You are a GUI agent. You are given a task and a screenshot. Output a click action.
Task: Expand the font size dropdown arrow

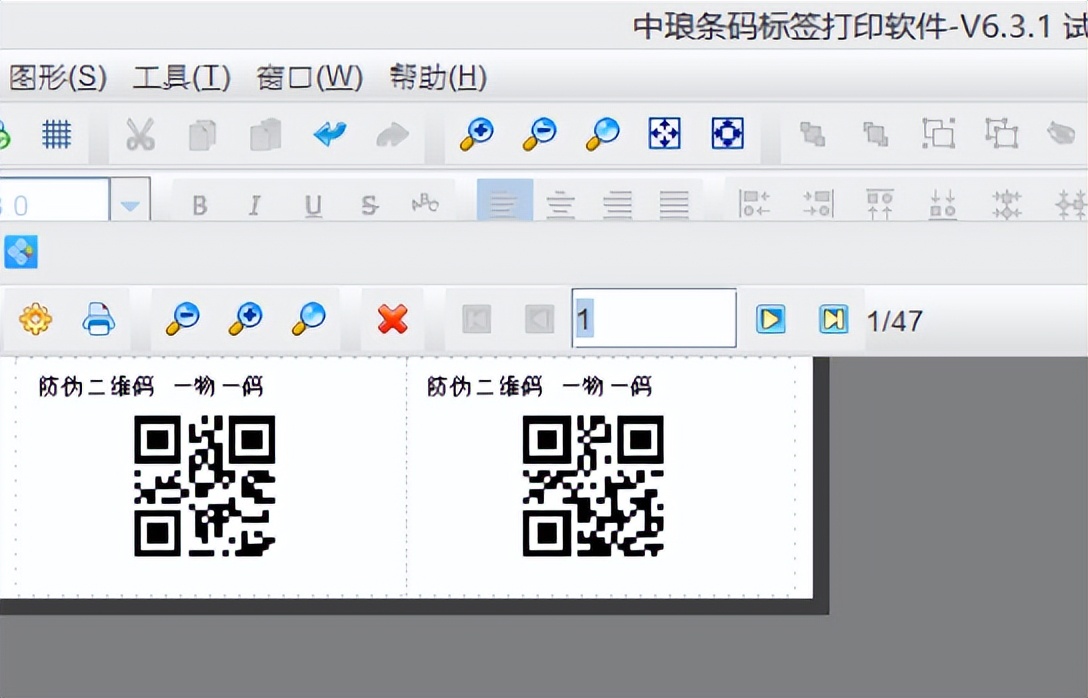point(130,204)
